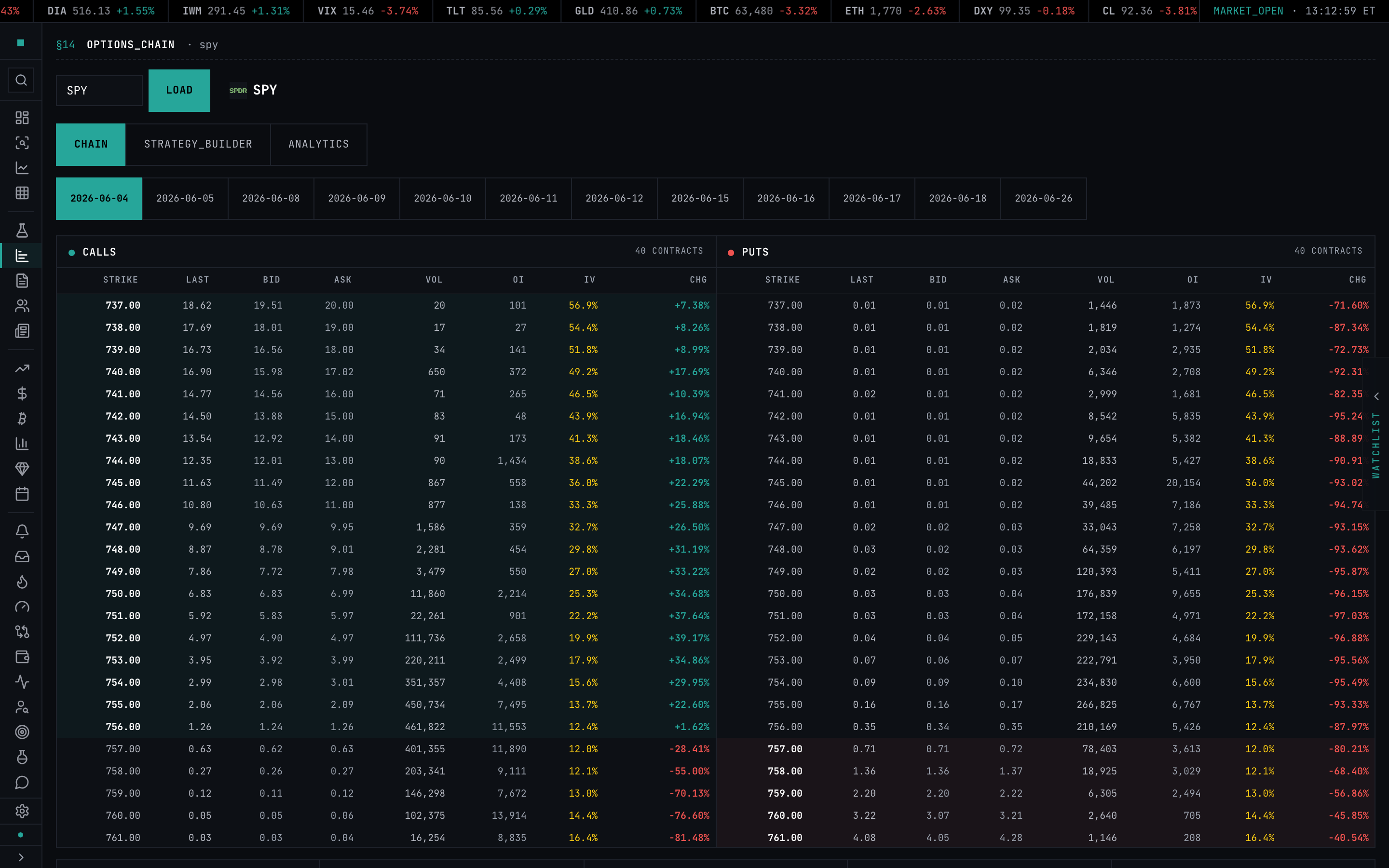This screenshot has height=868, width=1389.
Task: Open the dollar sign icon
Action: (x=22, y=394)
